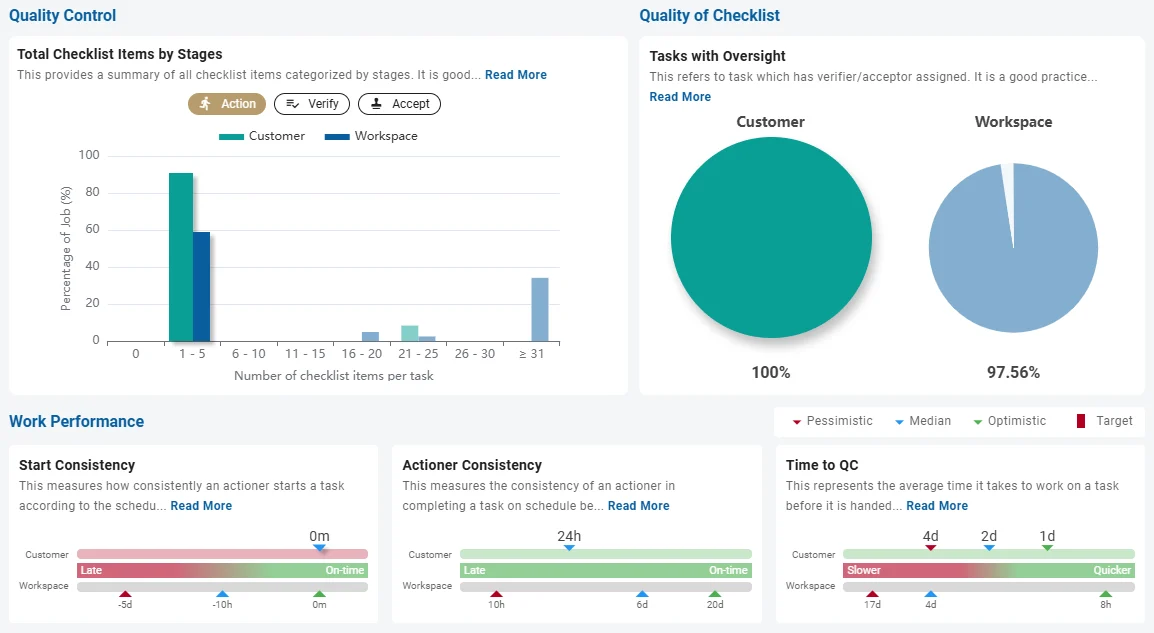The image size is (1154, 633).
Task: Open Read More for Start Consistency
Action: [x=201, y=506]
